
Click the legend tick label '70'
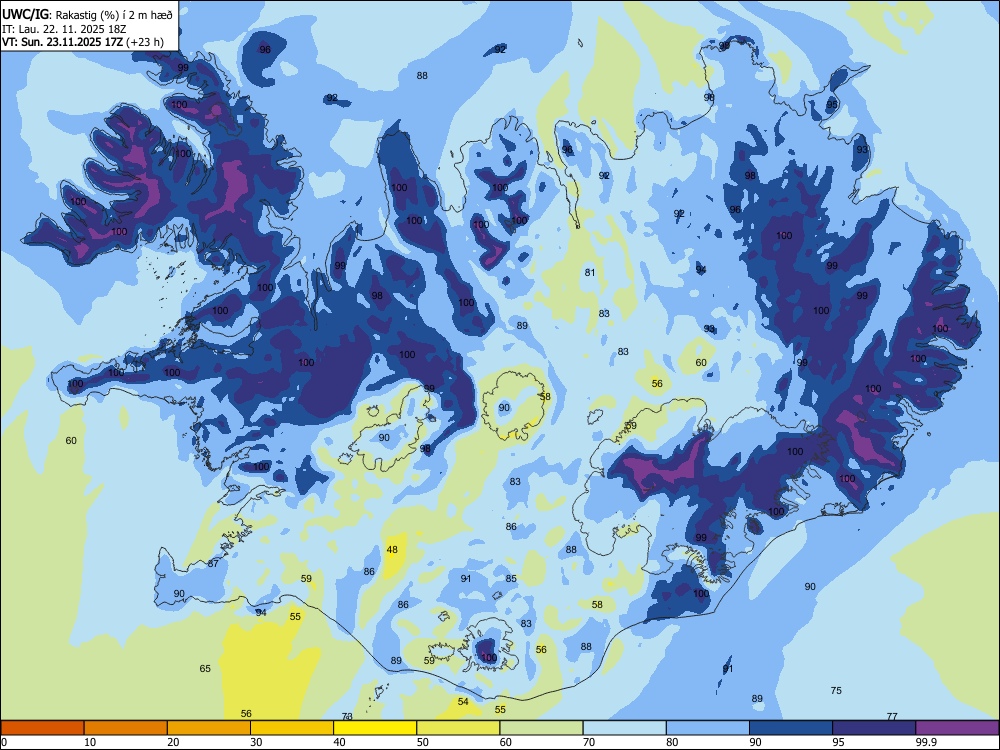click(x=589, y=742)
